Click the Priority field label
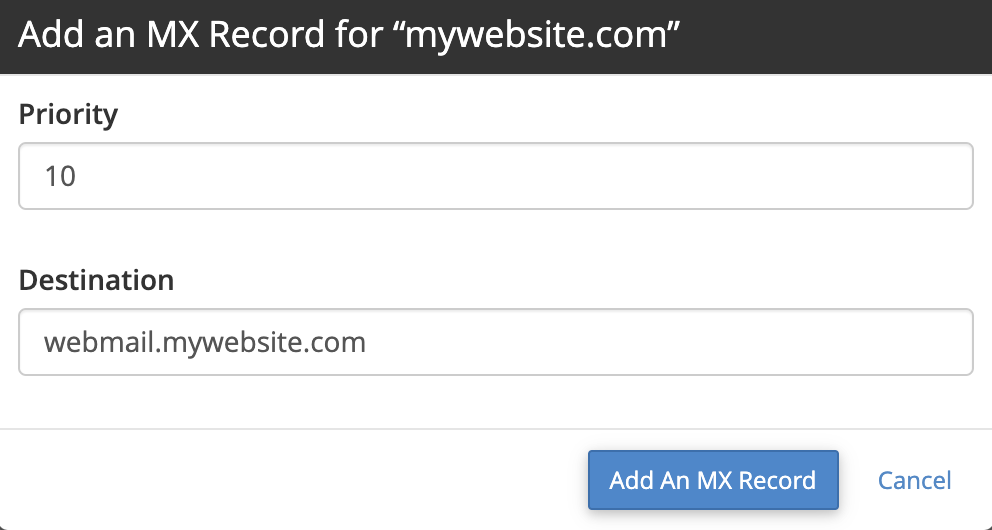Screen dimensions: 992x530 [x=68, y=114]
